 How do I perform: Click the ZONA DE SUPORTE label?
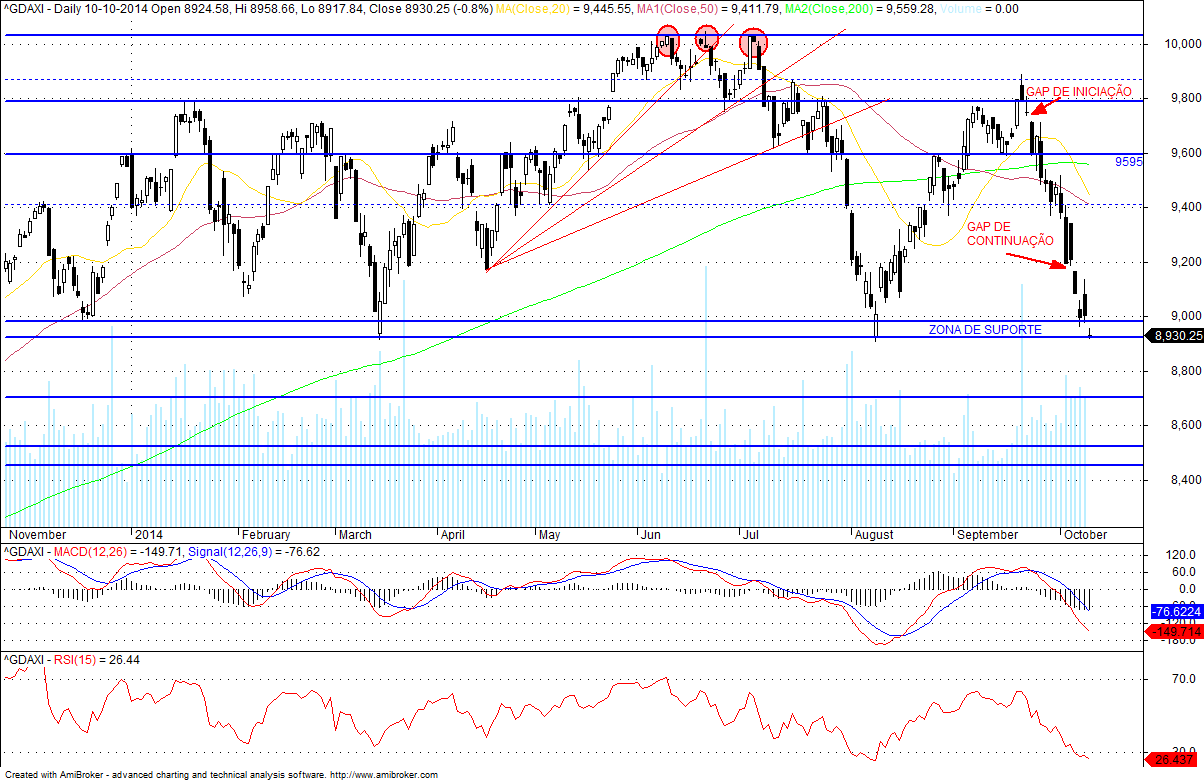[985, 329]
